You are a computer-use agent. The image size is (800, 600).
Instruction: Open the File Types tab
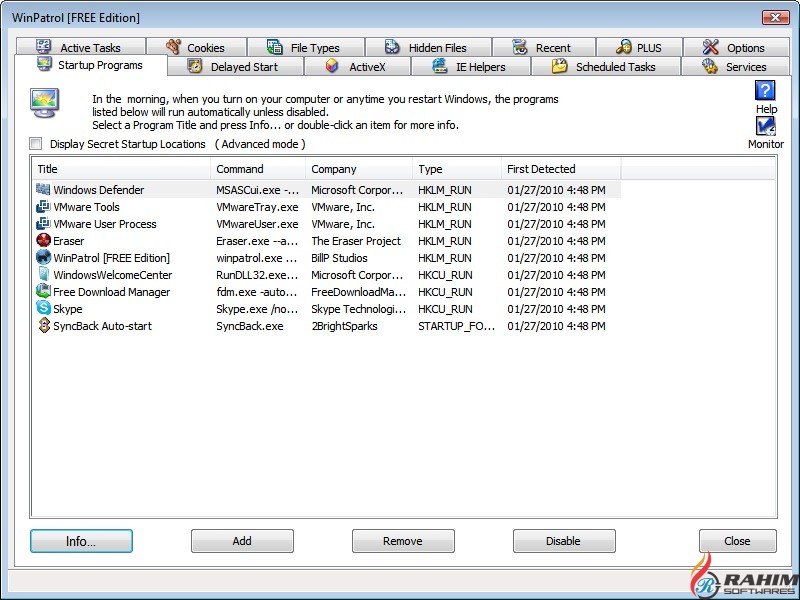306,47
